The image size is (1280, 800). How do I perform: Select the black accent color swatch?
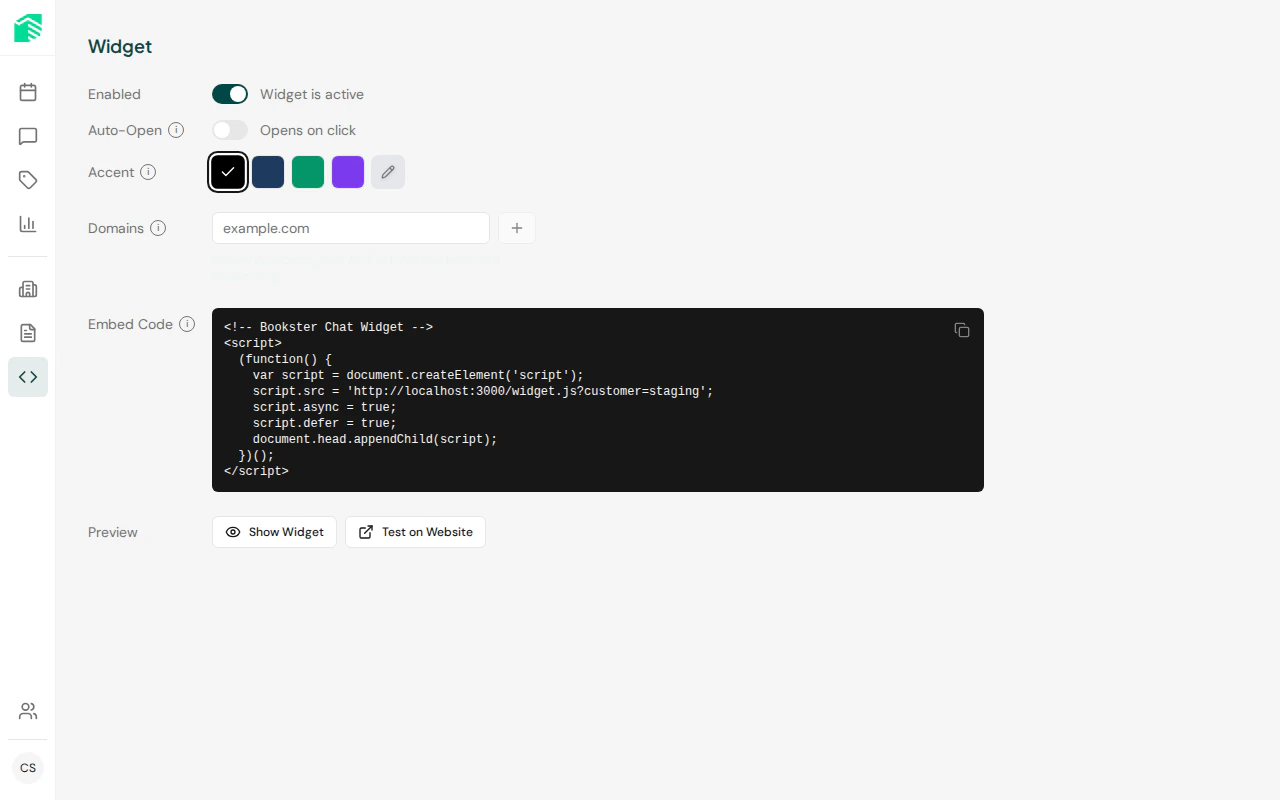point(228,172)
